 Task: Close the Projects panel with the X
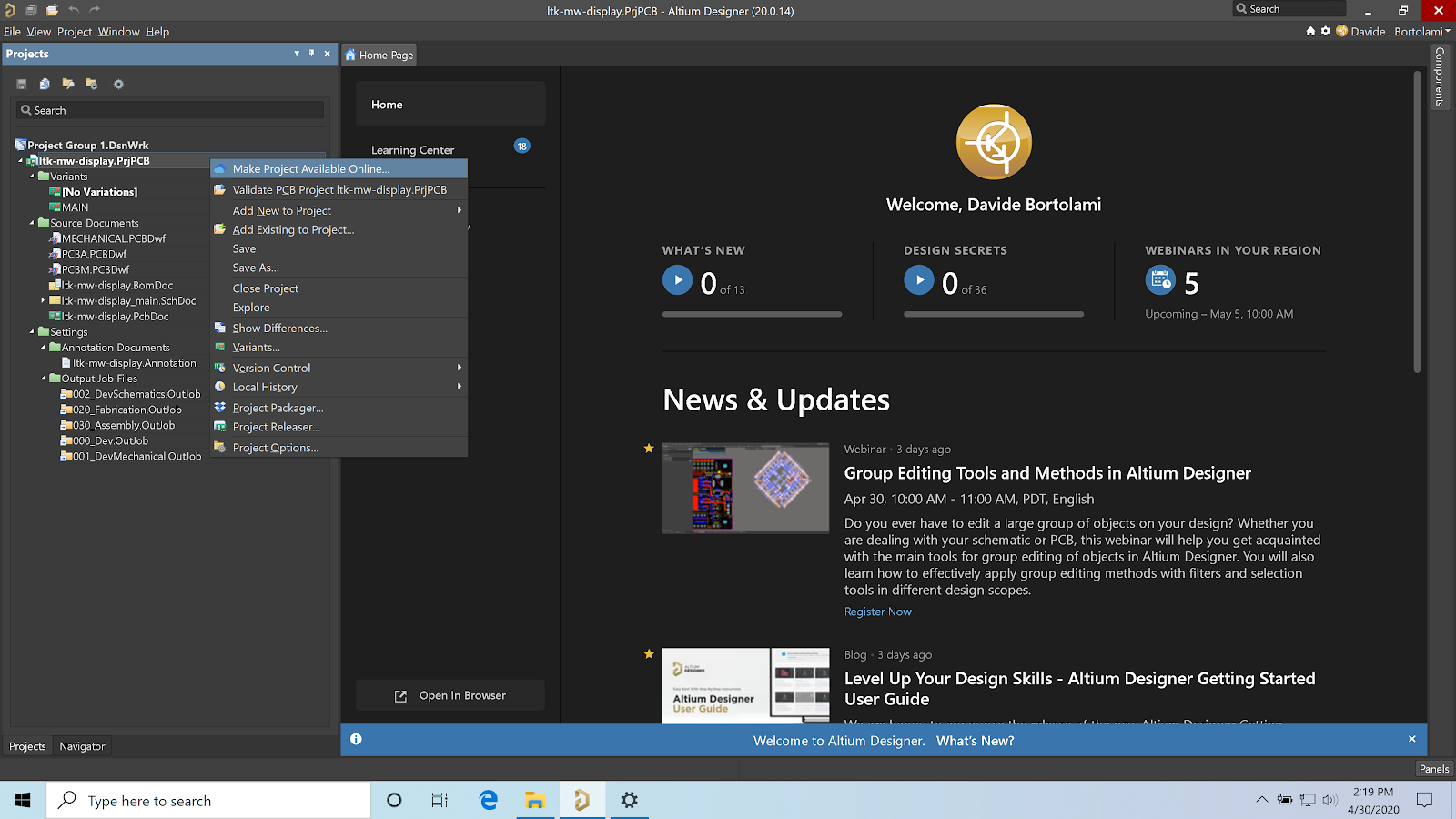coord(328,53)
